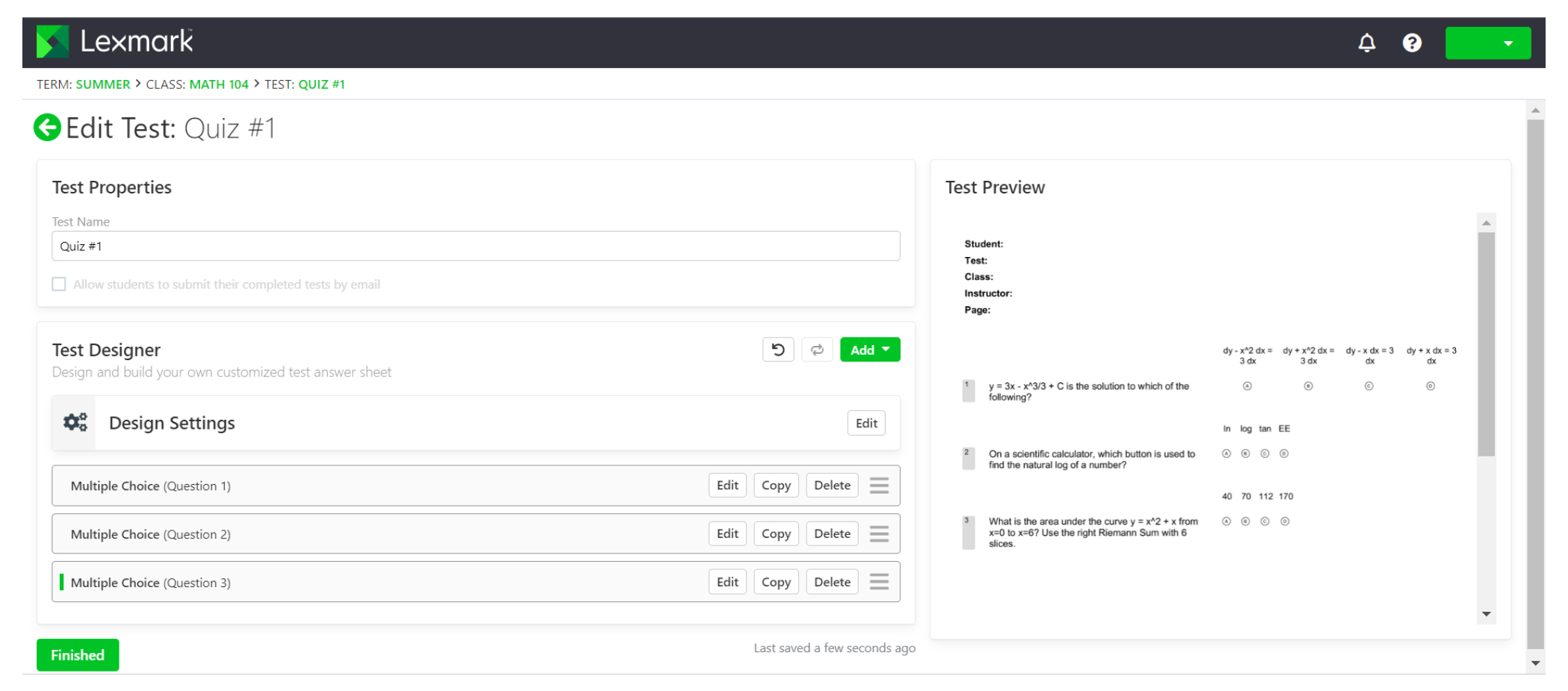Delete Multiple Choice Question 2
Screen dimensions: 1568x691
point(832,533)
